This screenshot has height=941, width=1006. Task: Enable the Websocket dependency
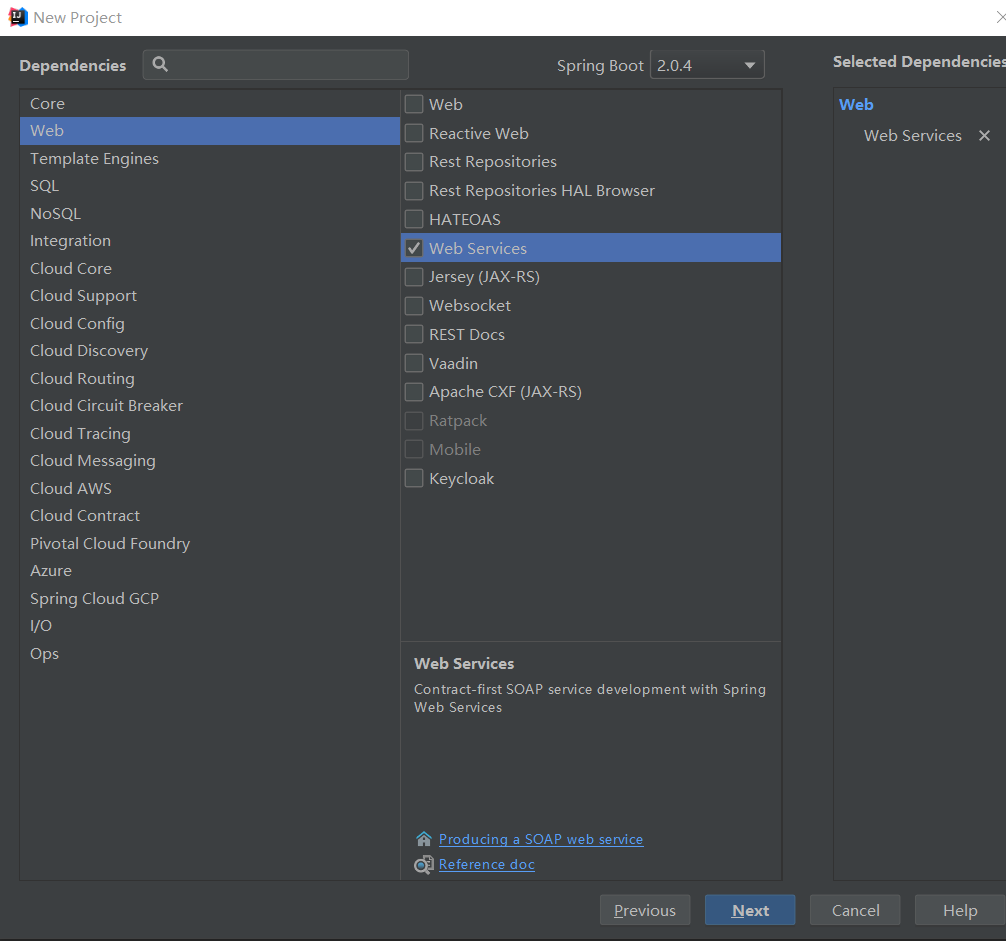click(414, 305)
